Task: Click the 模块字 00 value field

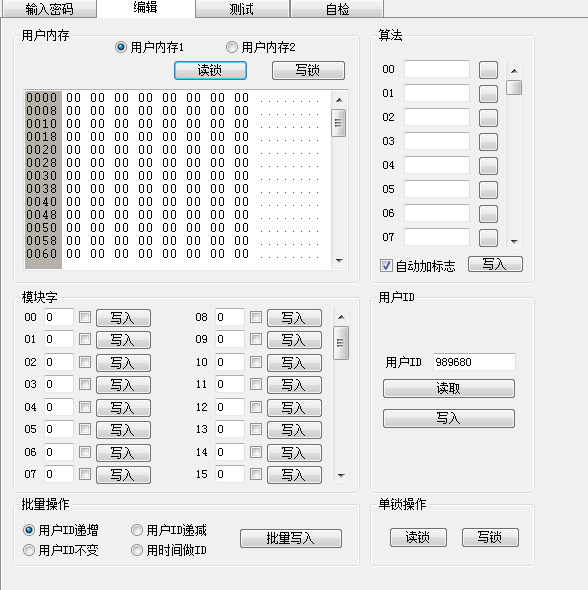Action: click(x=59, y=317)
